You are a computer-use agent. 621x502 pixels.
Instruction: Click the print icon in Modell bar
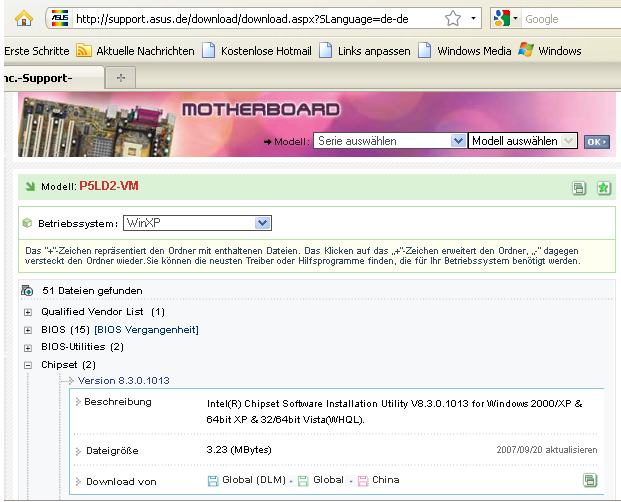point(579,188)
